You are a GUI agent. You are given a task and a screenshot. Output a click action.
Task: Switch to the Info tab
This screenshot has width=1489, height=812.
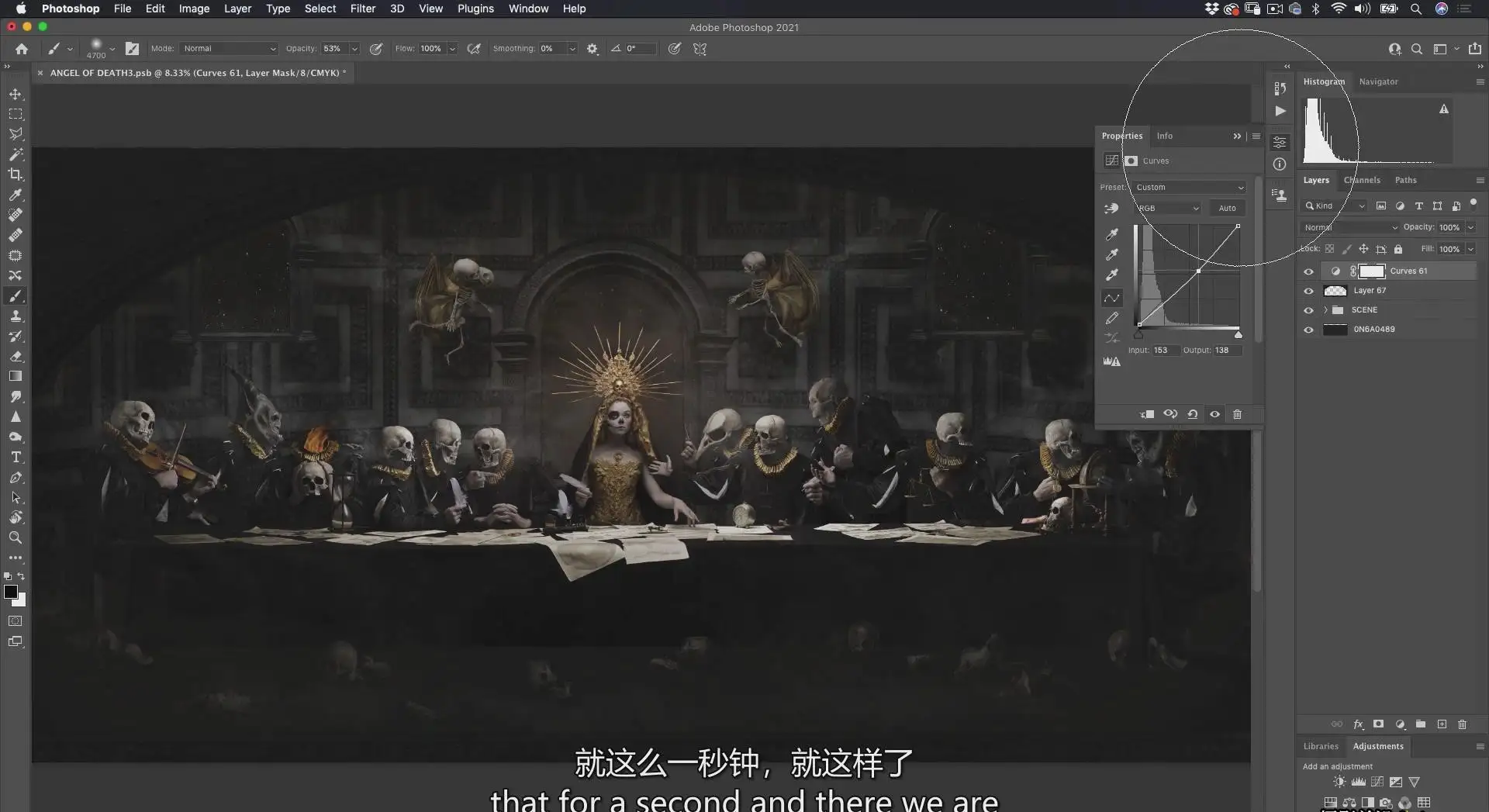pyautogui.click(x=1164, y=136)
